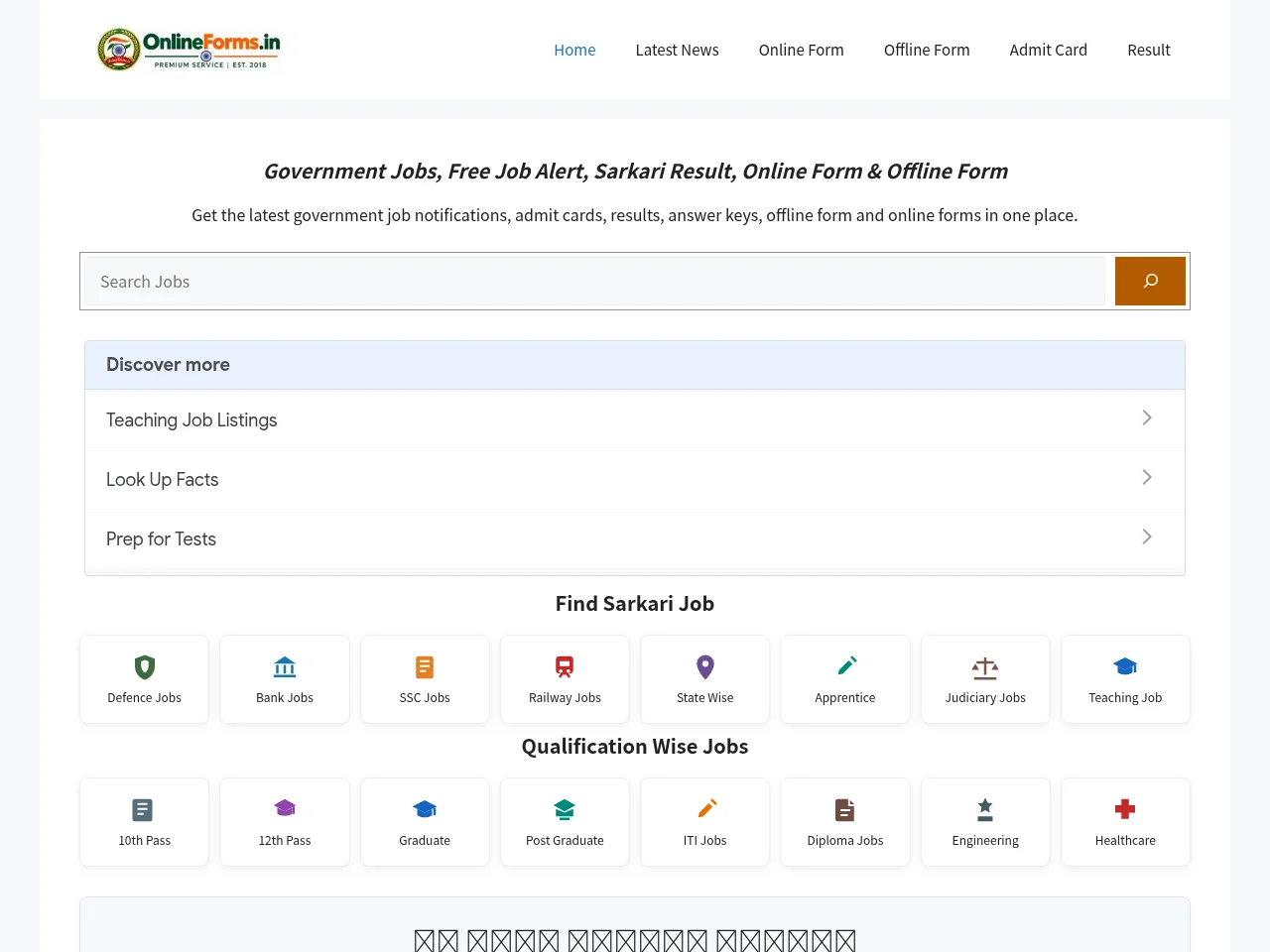Expand Prep for Tests chevron
Screen dimensions: 1270x952
1147,536
